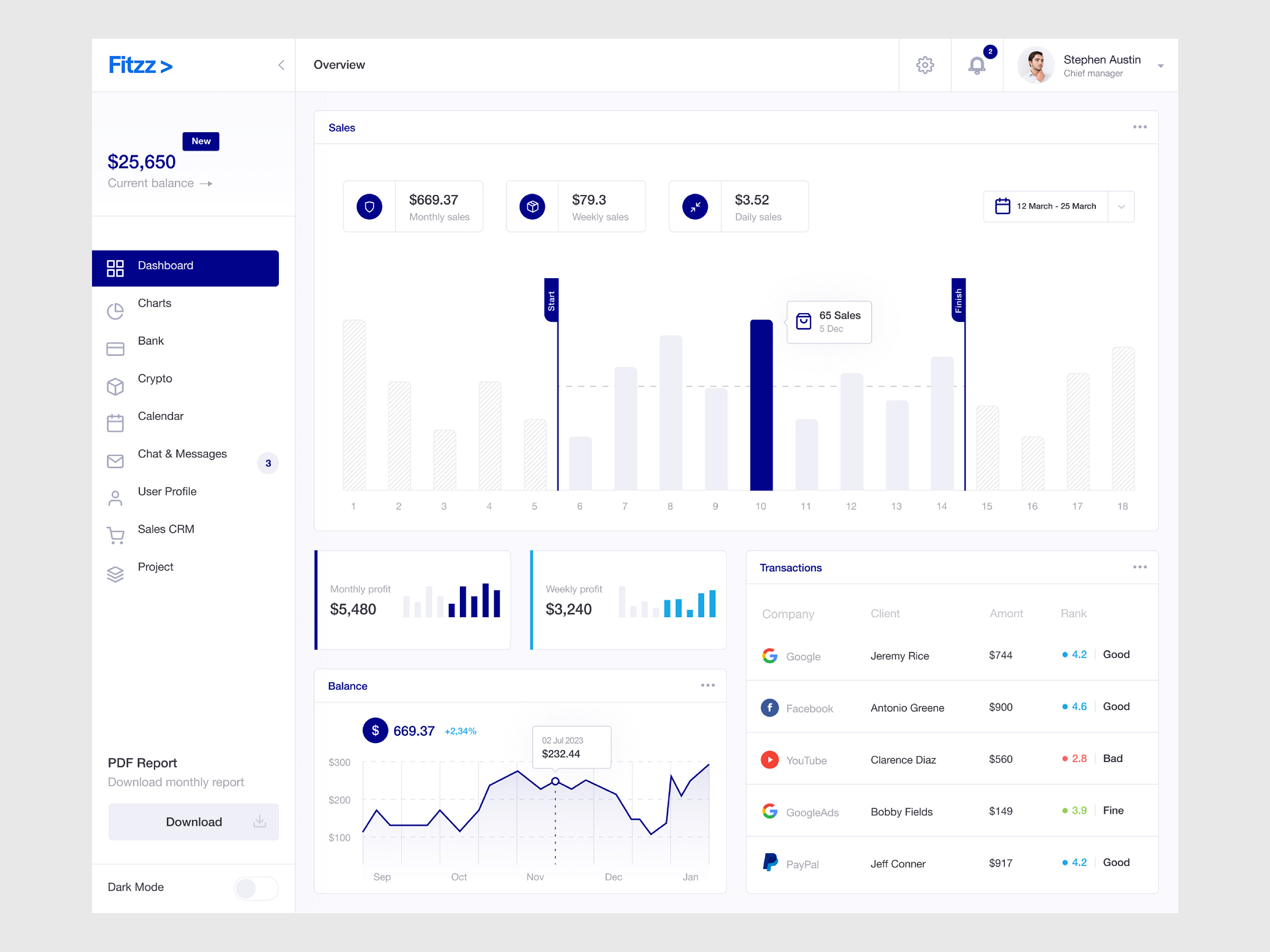Select the bar for day 8
Viewport: 1270px width, 952px height.
(670, 413)
